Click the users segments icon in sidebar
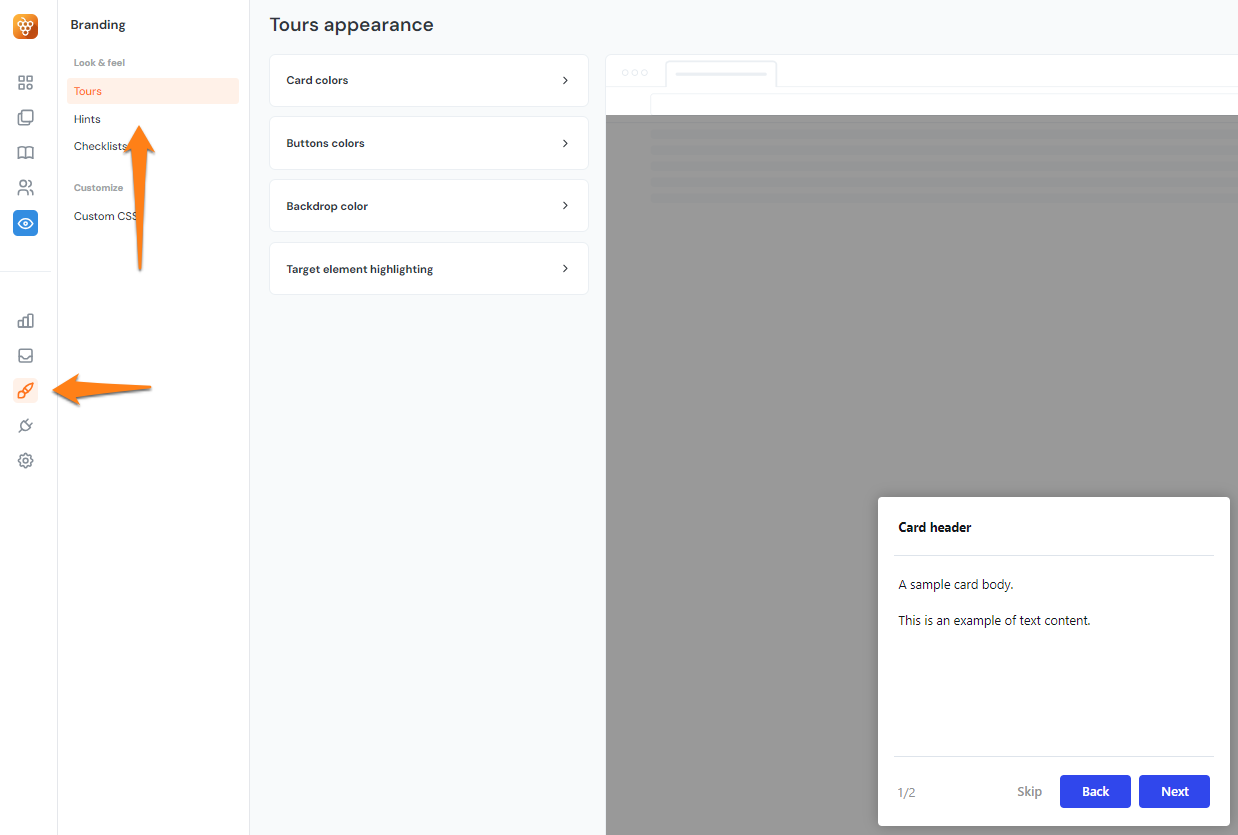This screenshot has width=1238, height=835. pyautogui.click(x=25, y=187)
